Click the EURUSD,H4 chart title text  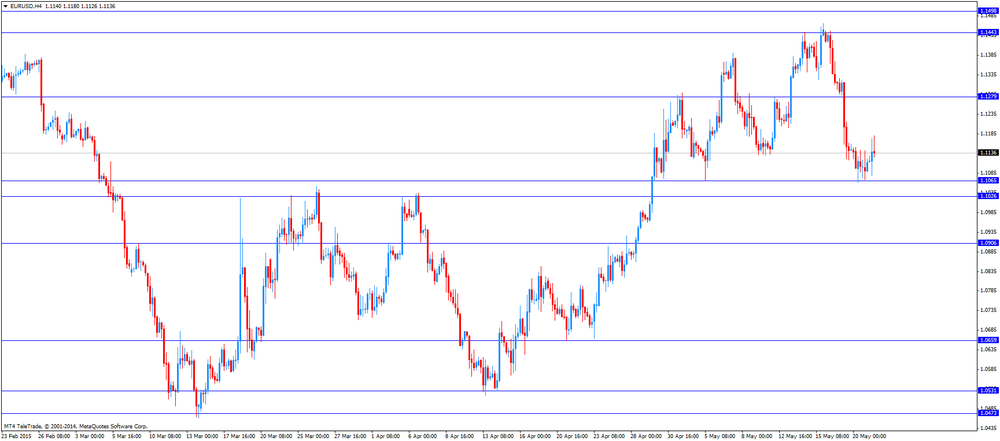tap(26, 5)
